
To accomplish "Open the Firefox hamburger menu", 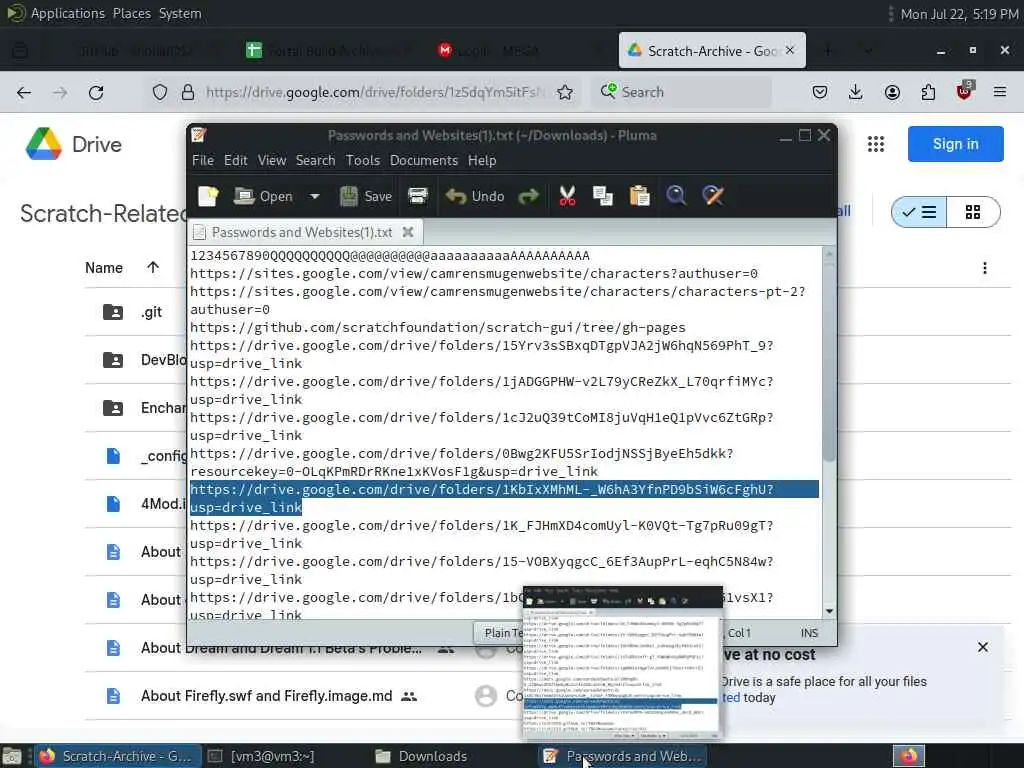I will (x=1000, y=92).
